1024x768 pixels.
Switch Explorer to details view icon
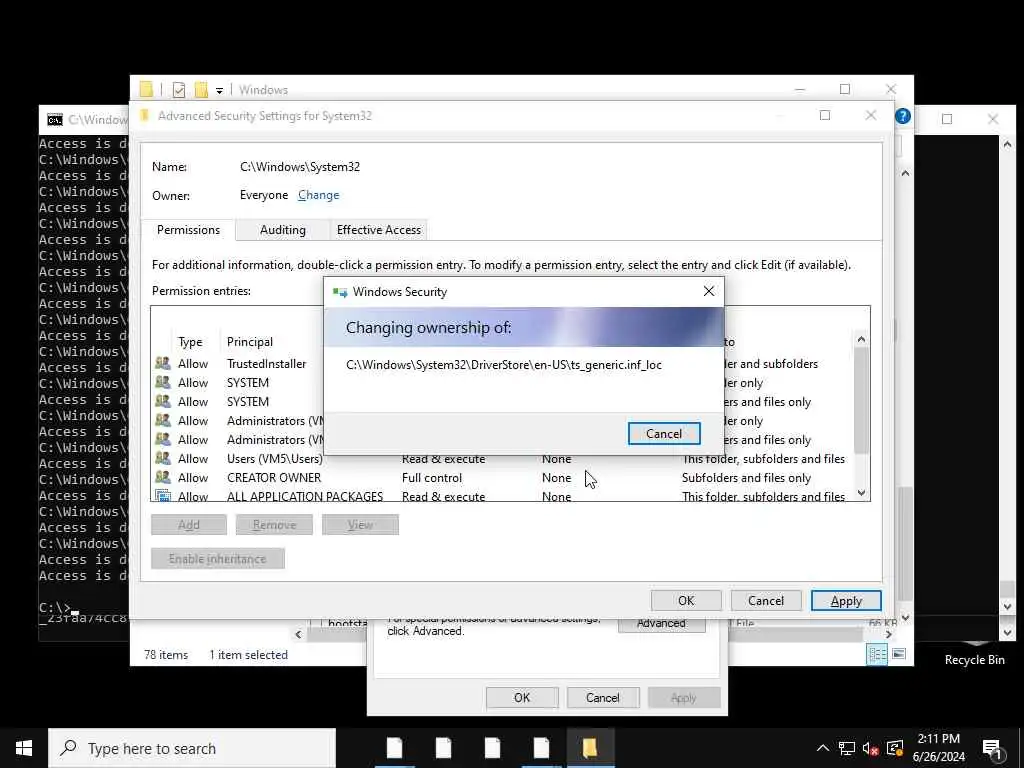coord(876,654)
